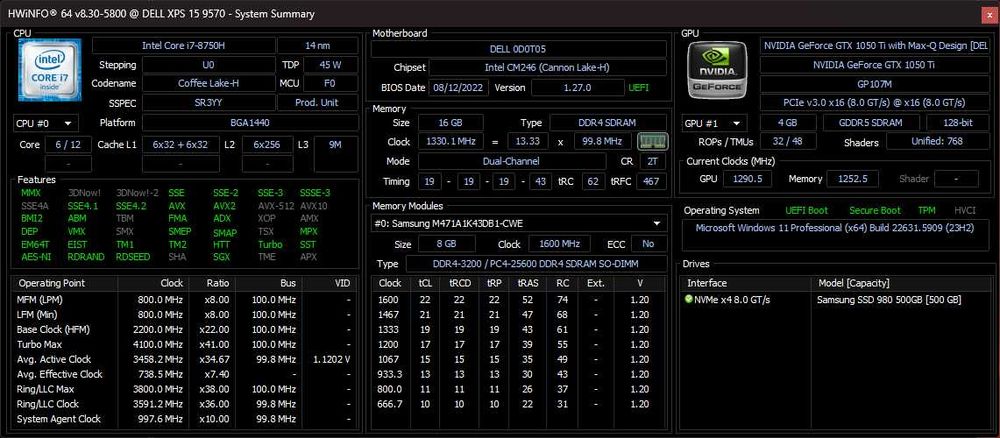Click the AES-NI feature label
Image resolution: width=1000 pixels, height=438 pixels.
(36, 257)
